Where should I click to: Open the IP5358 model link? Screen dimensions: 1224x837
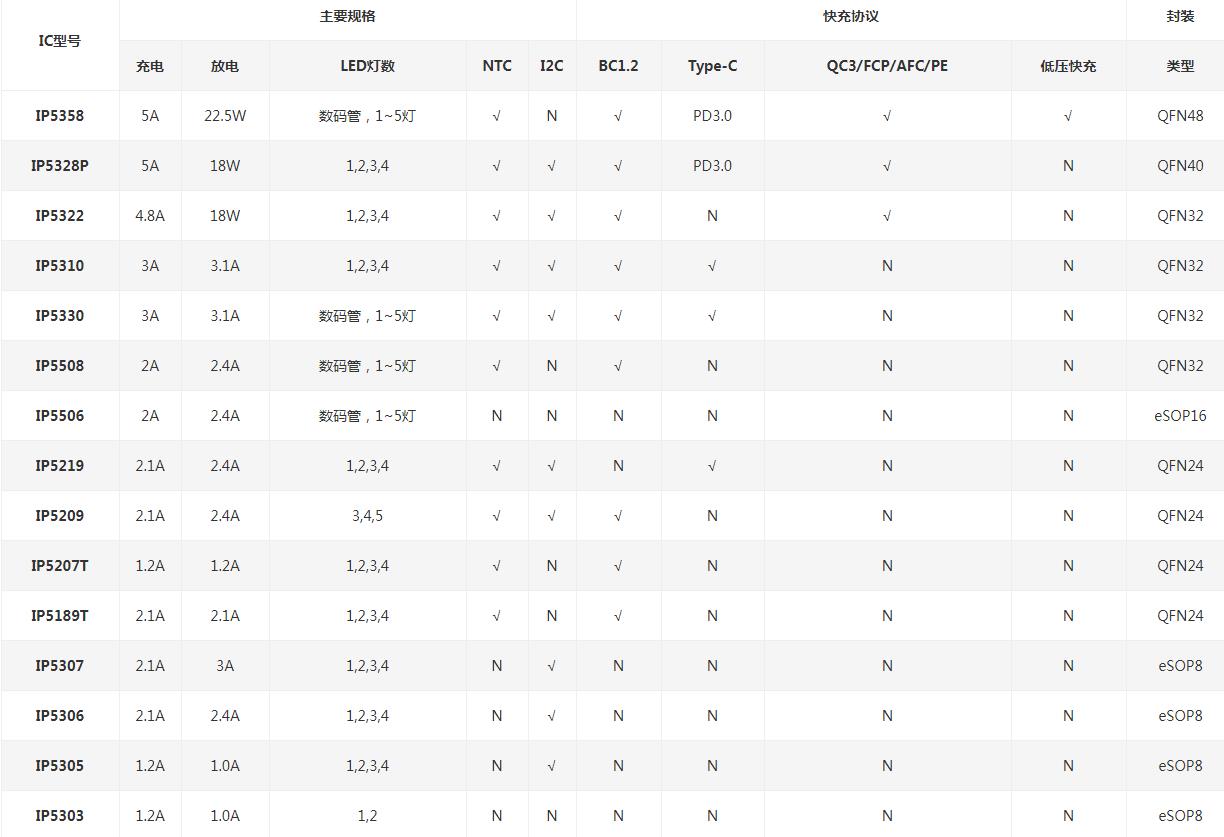point(60,116)
